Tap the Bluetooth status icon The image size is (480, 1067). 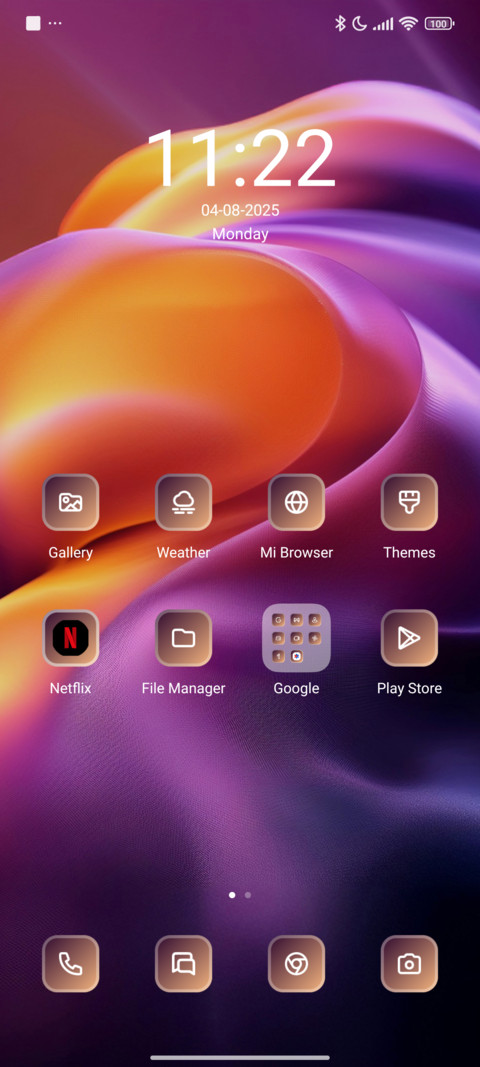tap(340, 24)
